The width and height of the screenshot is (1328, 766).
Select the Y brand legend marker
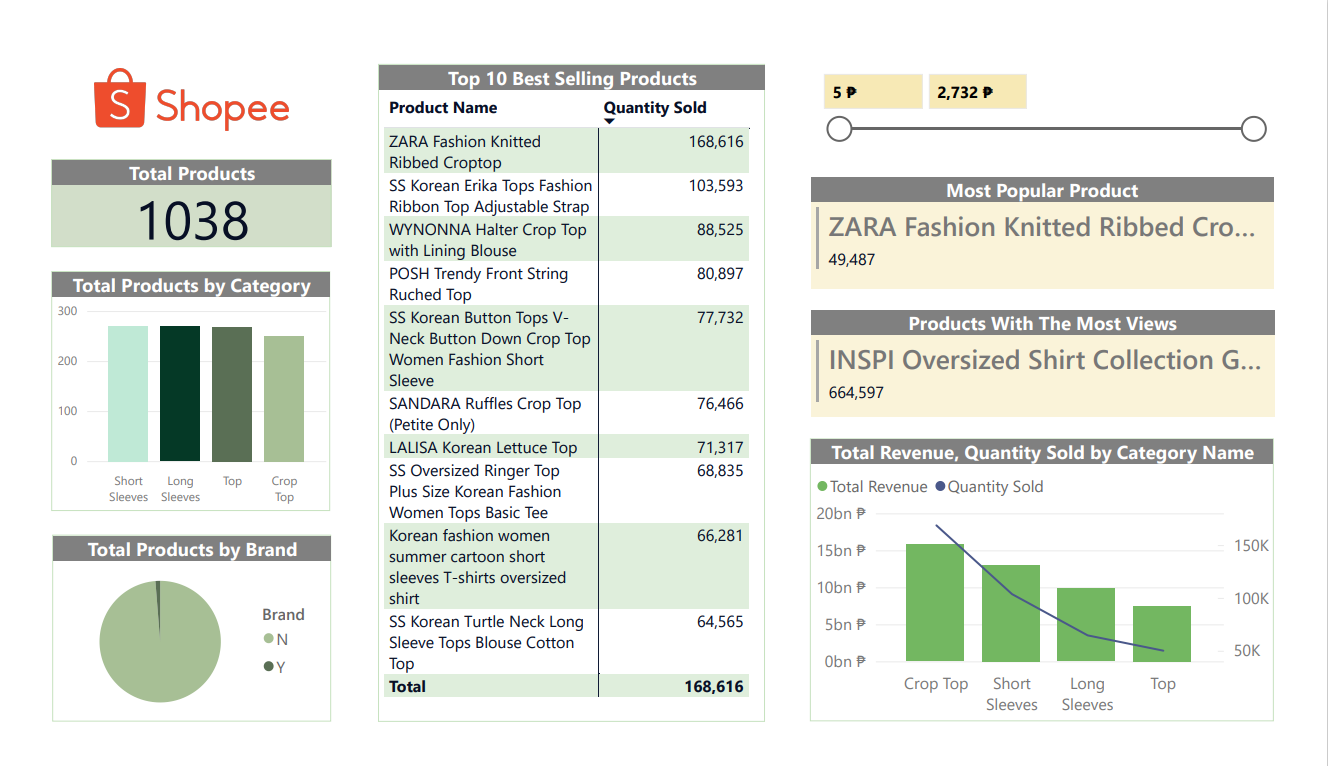pyautogui.click(x=268, y=667)
